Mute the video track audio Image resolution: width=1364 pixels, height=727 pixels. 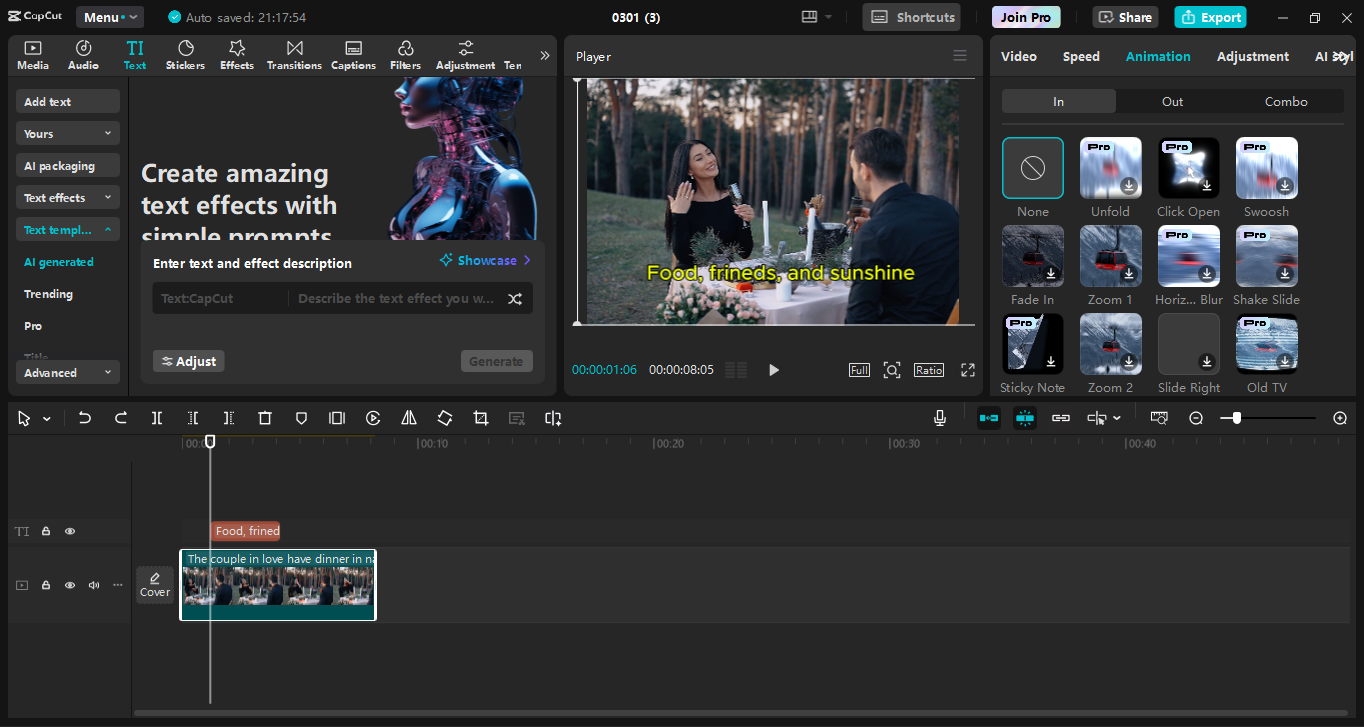coord(93,585)
